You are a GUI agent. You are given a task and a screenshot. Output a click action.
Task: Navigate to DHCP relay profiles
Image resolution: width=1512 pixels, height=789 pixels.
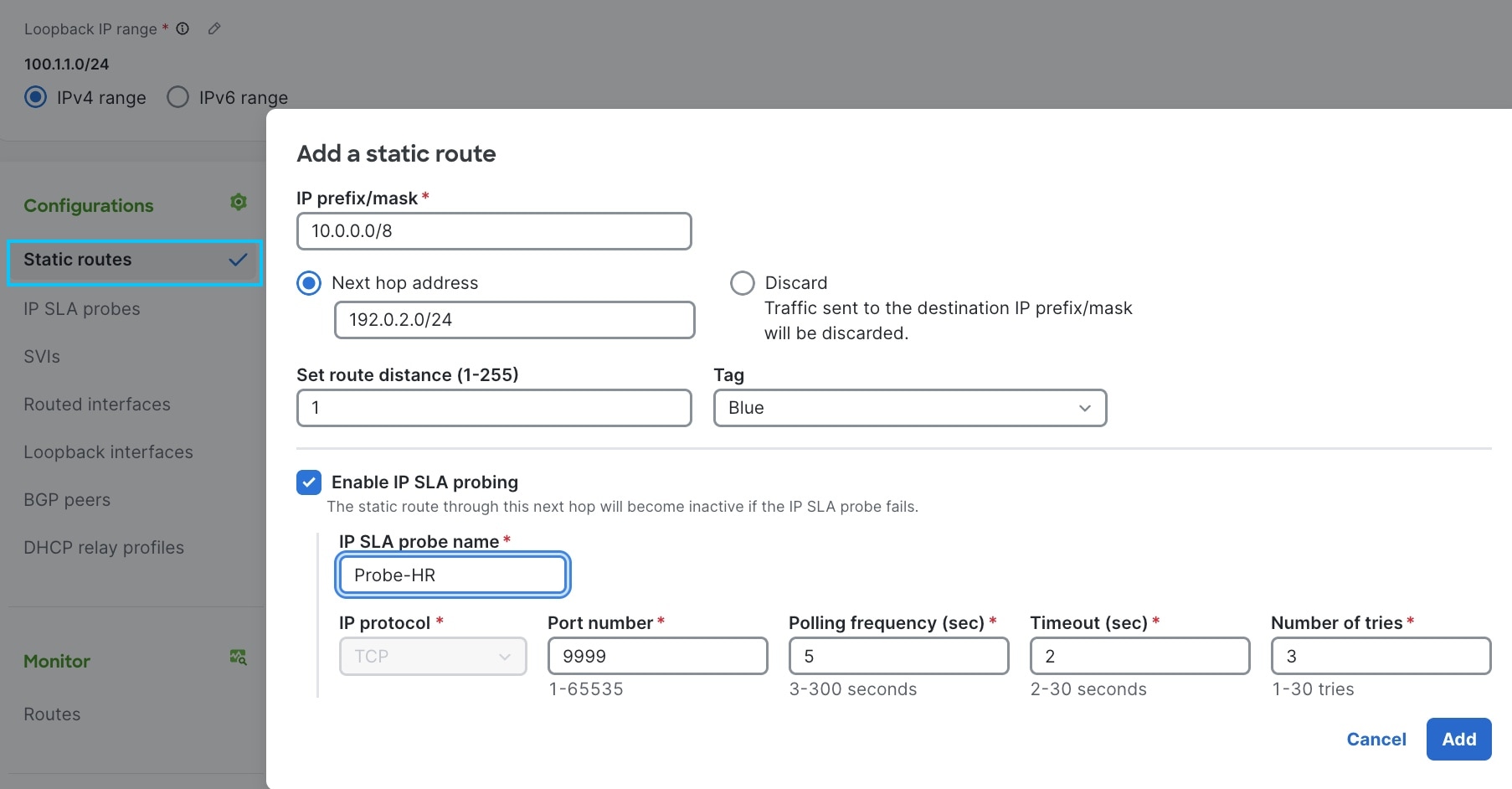[104, 547]
